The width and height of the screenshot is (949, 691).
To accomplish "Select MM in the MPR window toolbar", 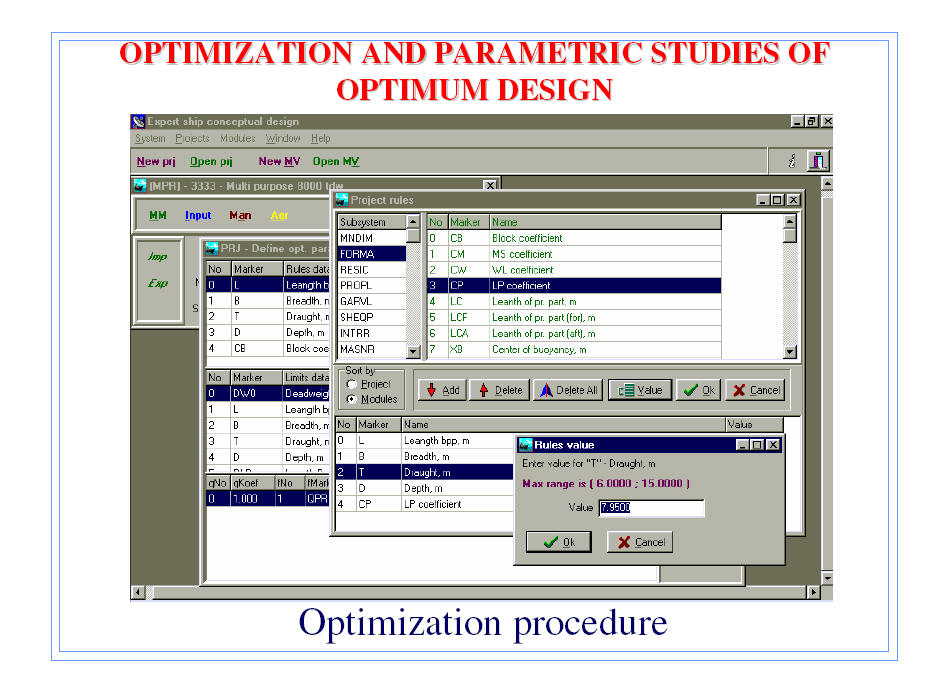I will (158, 215).
